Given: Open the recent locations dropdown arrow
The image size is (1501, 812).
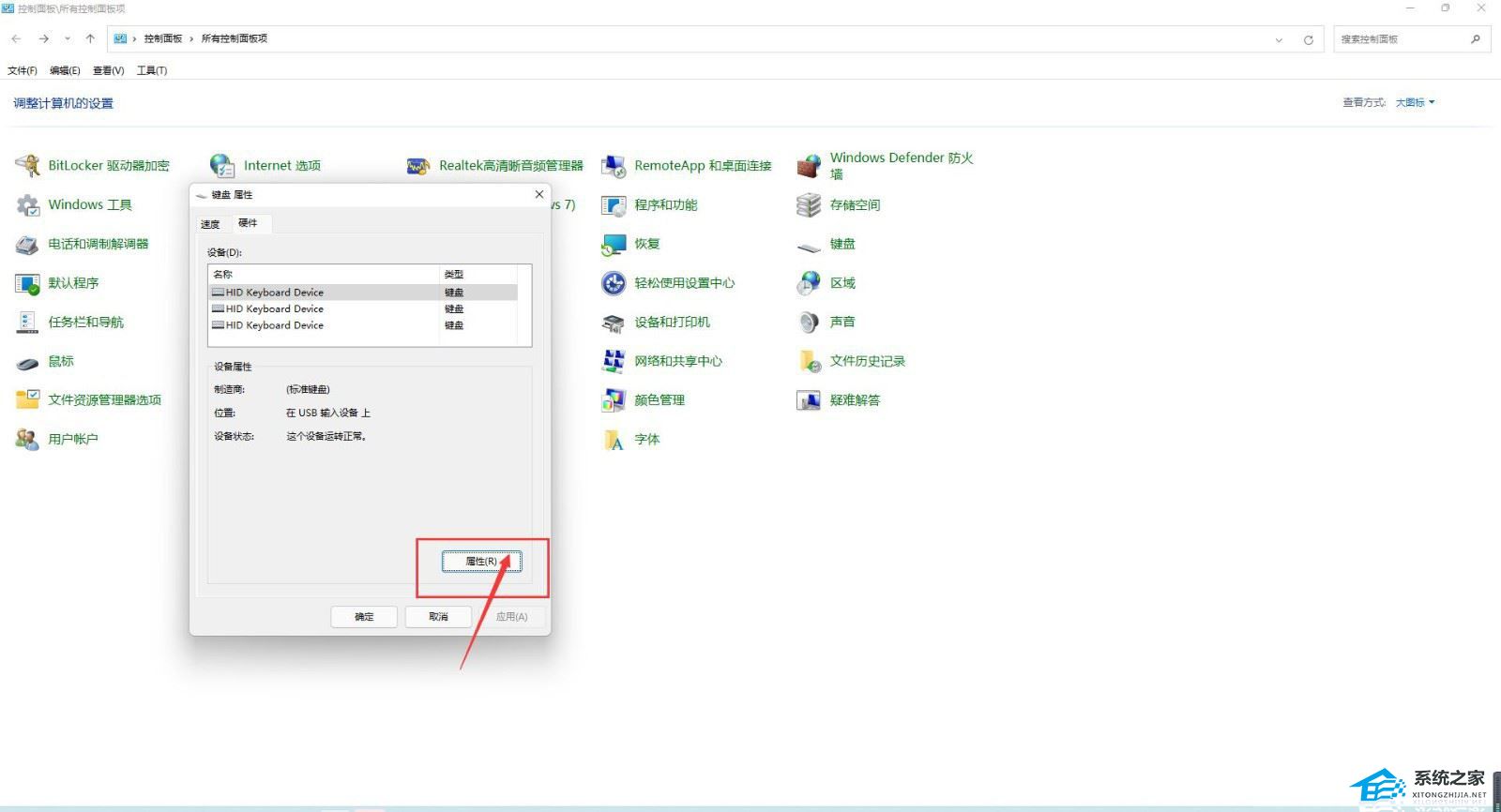Looking at the screenshot, I should 68,38.
